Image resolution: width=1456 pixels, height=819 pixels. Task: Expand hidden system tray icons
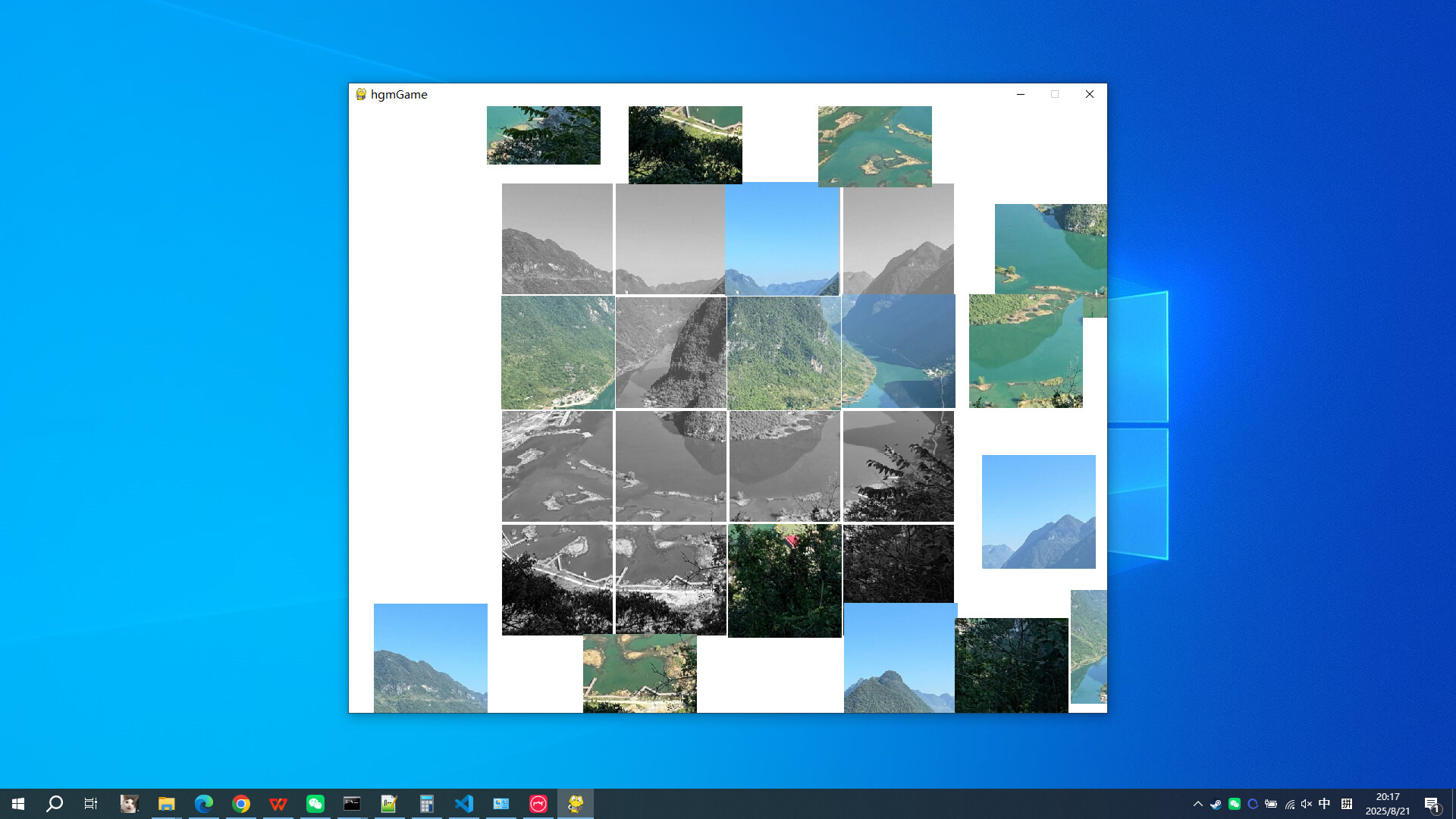[x=1198, y=803]
